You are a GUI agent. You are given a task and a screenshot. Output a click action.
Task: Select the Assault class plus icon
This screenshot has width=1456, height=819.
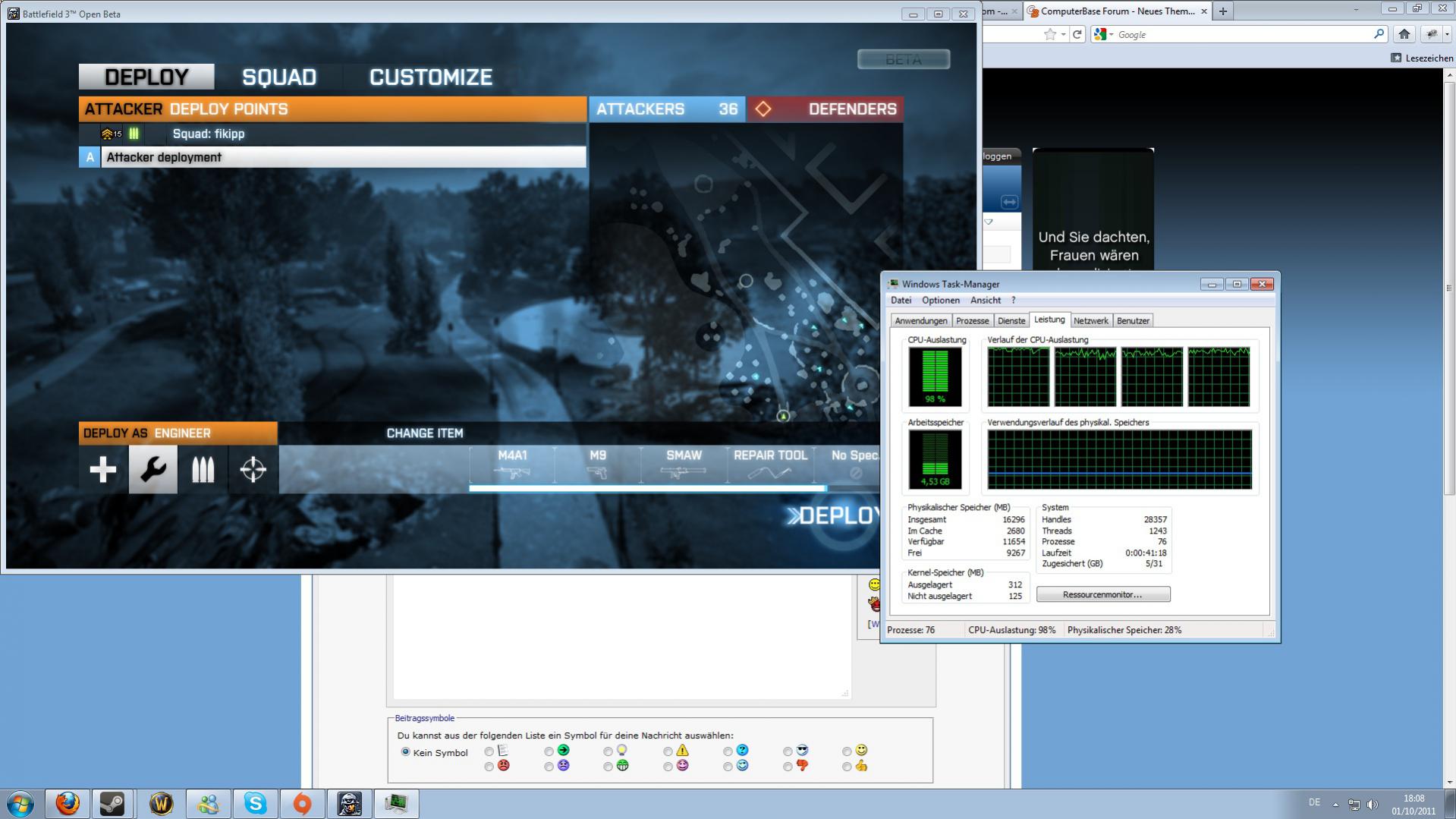click(103, 470)
